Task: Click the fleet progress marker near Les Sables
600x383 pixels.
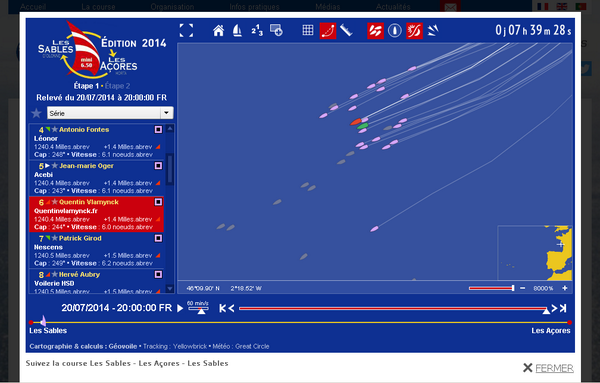Action: [x=43, y=321]
